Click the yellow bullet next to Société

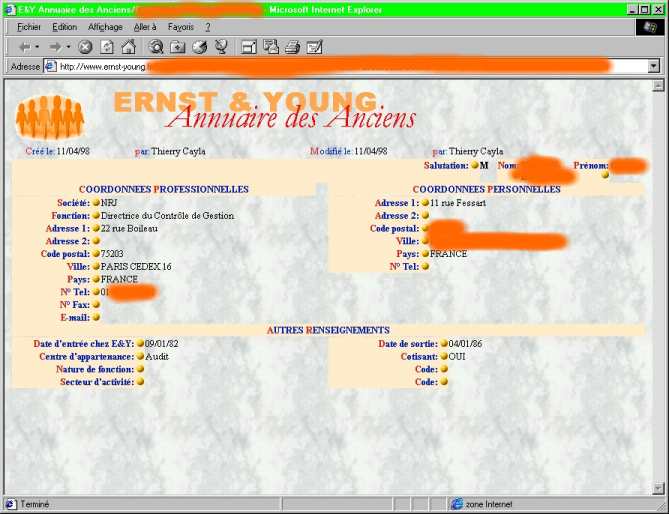96,203
